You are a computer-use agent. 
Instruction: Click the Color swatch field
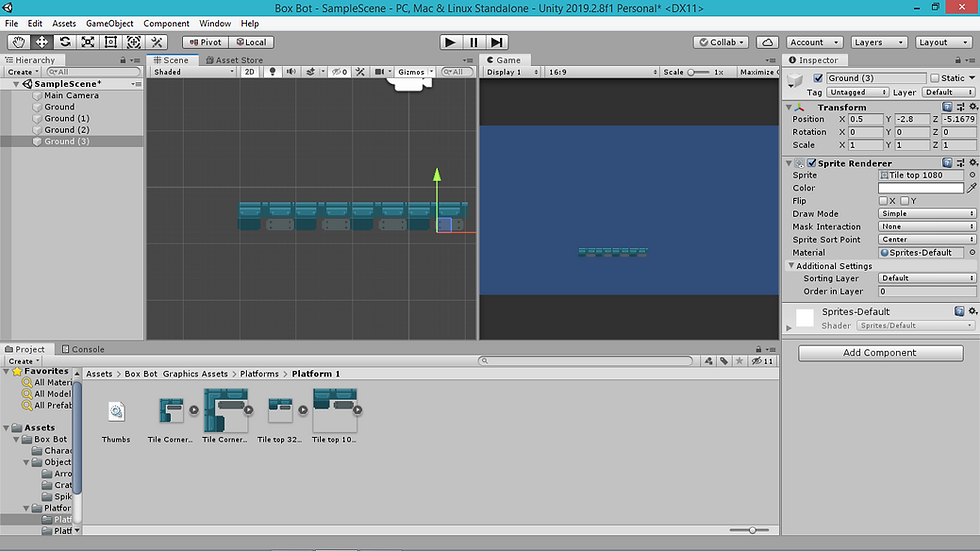pos(921,188)
